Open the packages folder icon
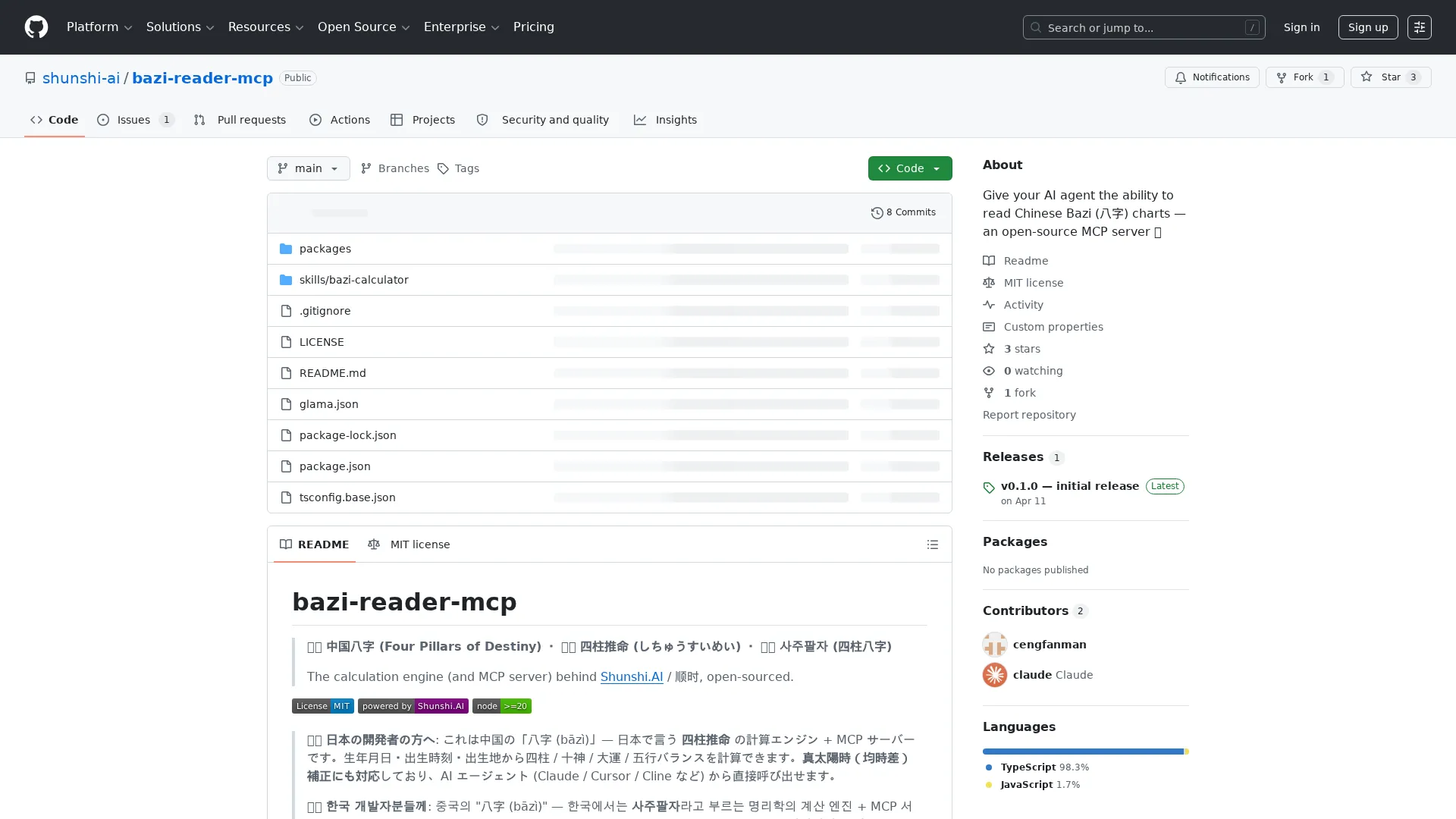The image size is (1456, 819). pyautogui.click(x=286, y=249)
